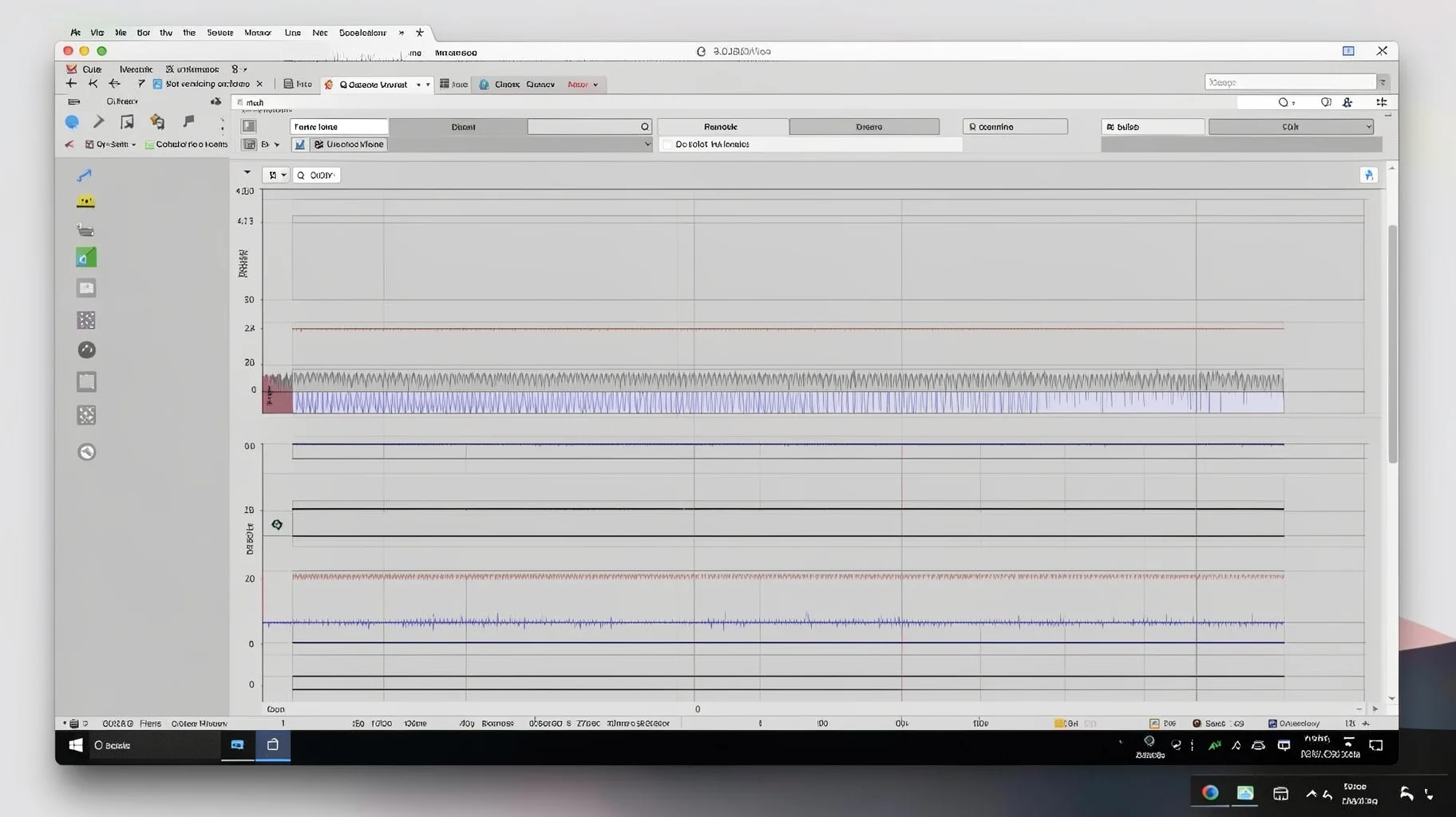Image resolution: width=1456 pixels, height=817 pixels.
Task: Click the red back-arrow icon under toolbar
Action: click(69, 144)
